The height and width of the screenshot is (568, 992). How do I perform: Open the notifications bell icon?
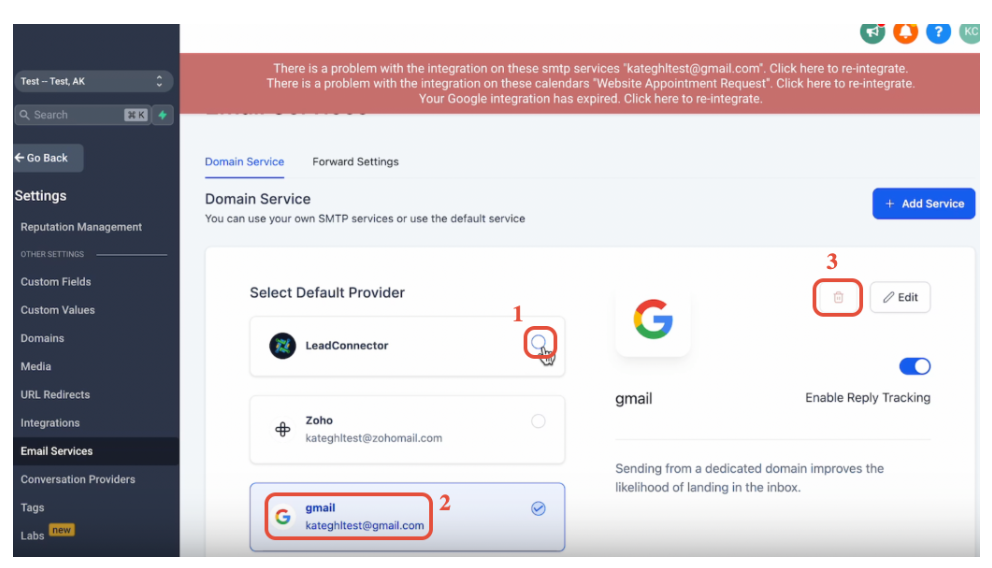[x=905, y=32]
